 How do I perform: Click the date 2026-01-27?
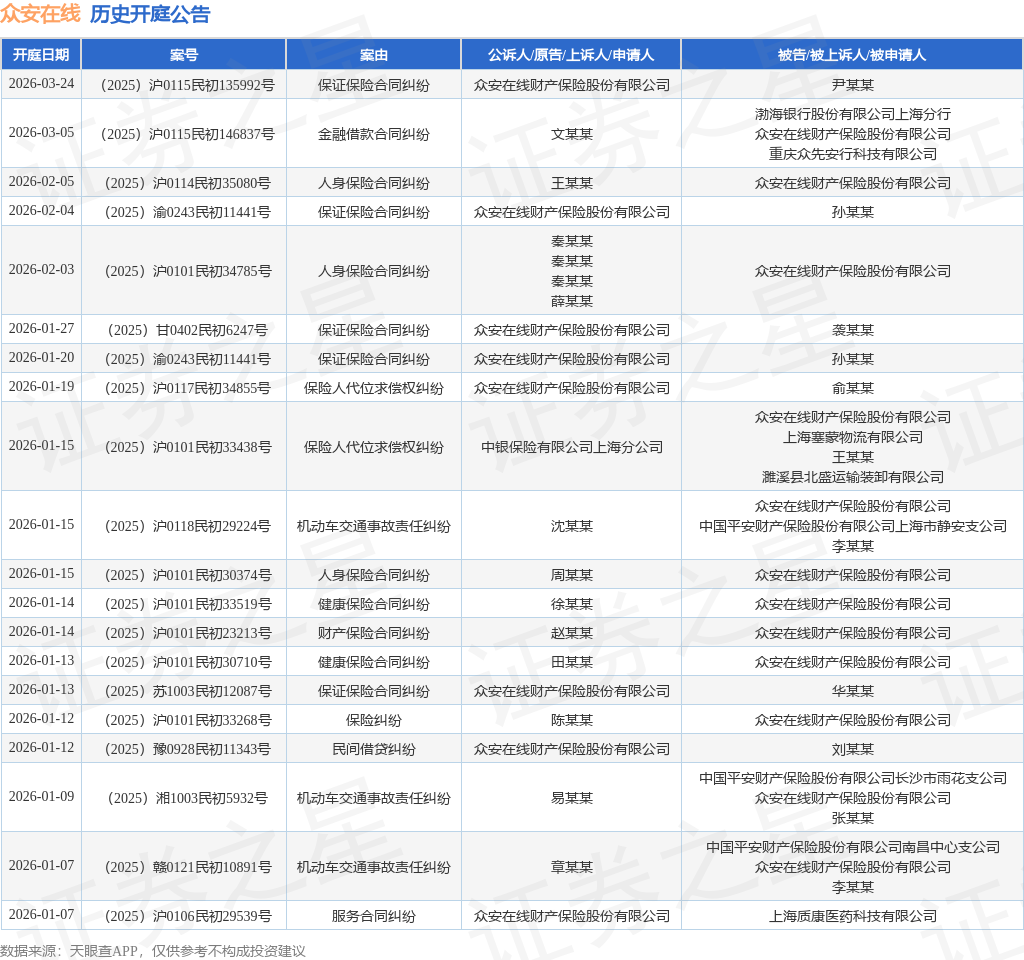41,328
